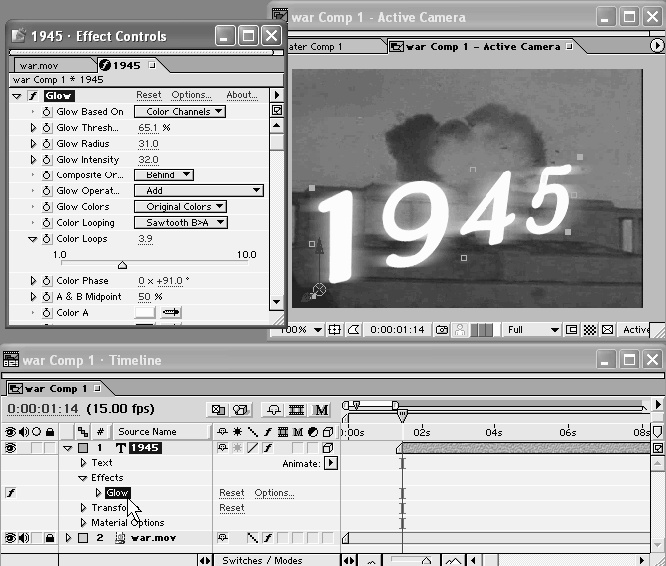Click Reset in Effect Controls Glow header
The image size is (666, 566).
click(x=149, y=96)
